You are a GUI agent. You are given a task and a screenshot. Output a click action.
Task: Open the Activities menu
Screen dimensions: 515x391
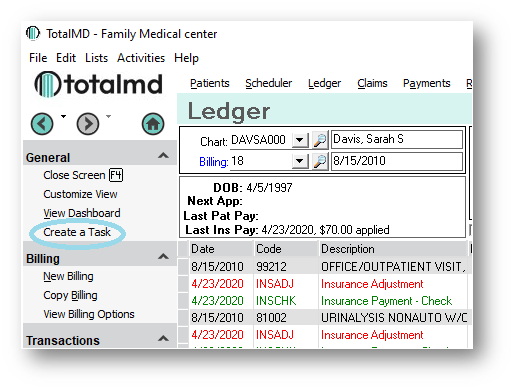point(141,58)
